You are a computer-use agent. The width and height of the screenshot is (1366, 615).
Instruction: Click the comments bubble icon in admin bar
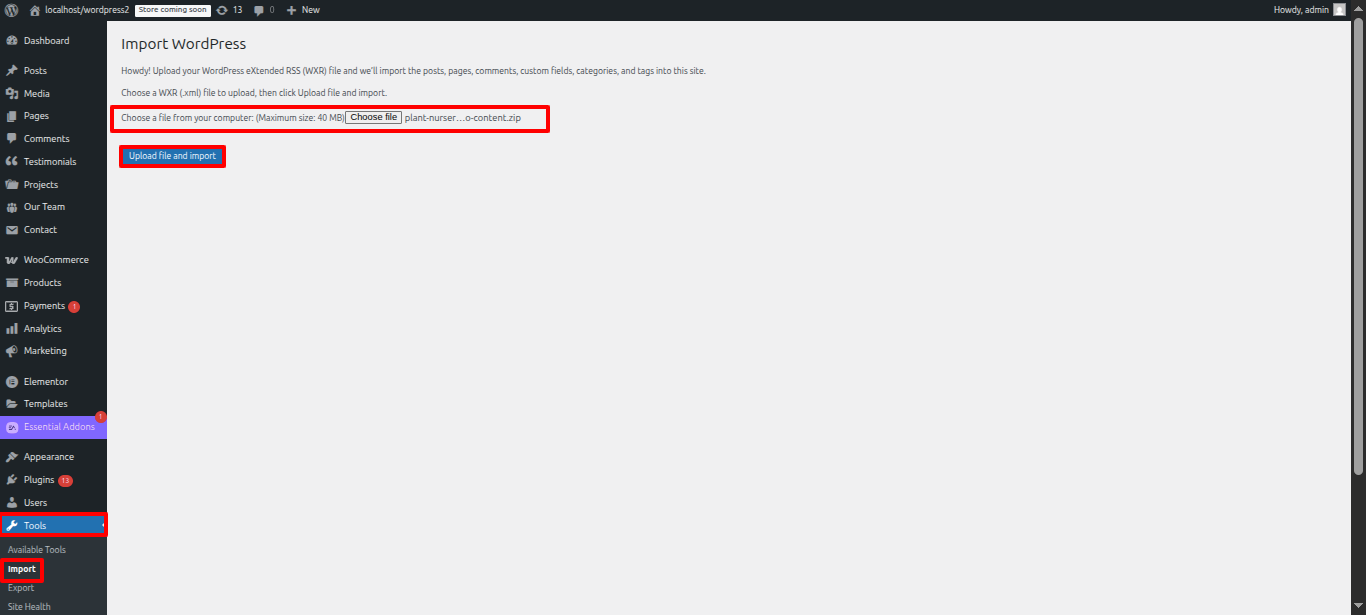pyautogui.click(x=259, y=10)
